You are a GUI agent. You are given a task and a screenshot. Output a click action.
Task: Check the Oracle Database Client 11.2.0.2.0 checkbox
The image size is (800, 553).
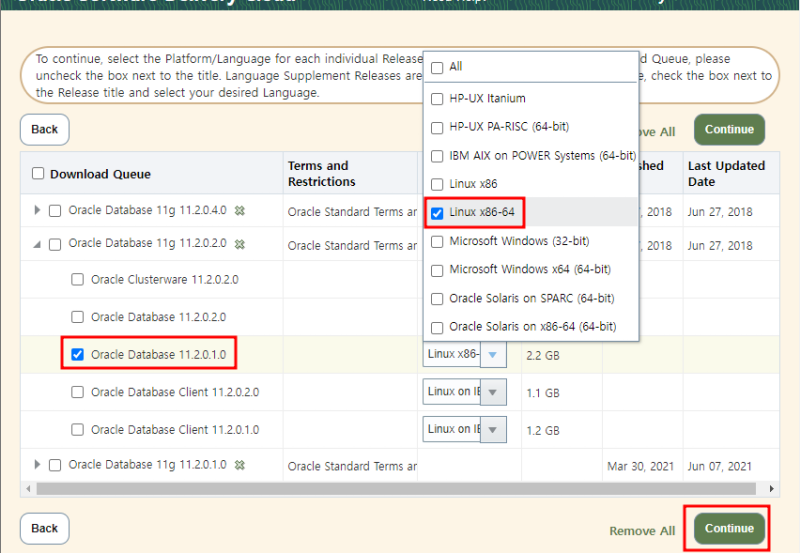(x=78, y=392)
